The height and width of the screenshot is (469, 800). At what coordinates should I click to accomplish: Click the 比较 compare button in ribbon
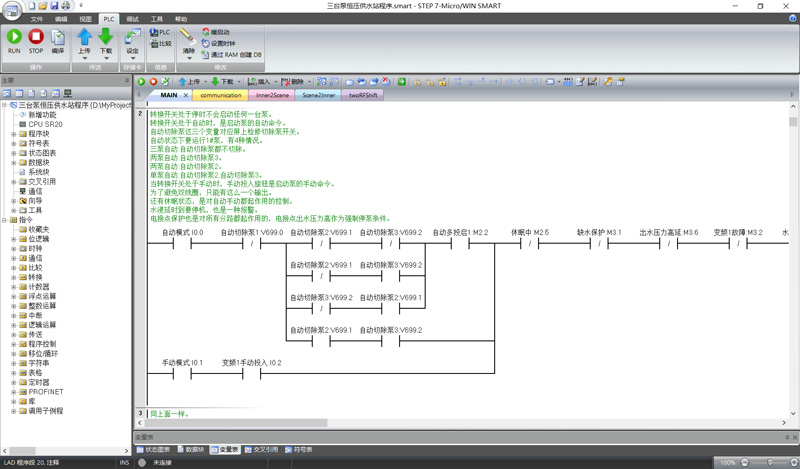coord(160,43)
